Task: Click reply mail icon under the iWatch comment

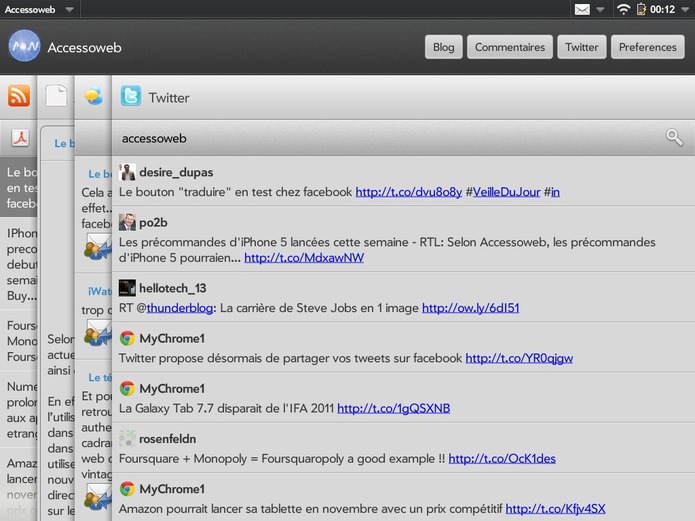Action: 98,333
